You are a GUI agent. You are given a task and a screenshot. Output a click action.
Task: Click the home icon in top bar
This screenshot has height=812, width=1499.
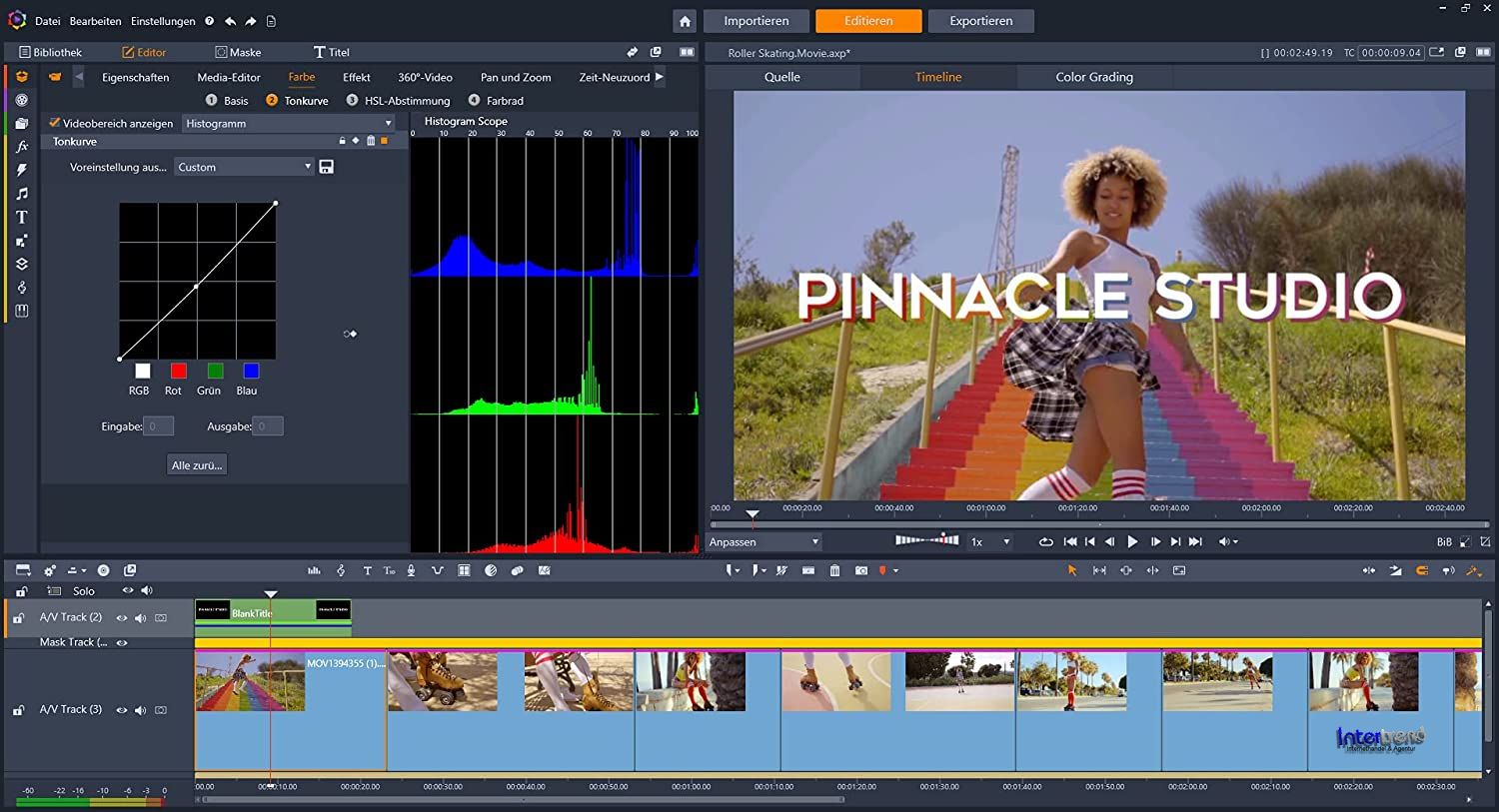pos(685,21)
